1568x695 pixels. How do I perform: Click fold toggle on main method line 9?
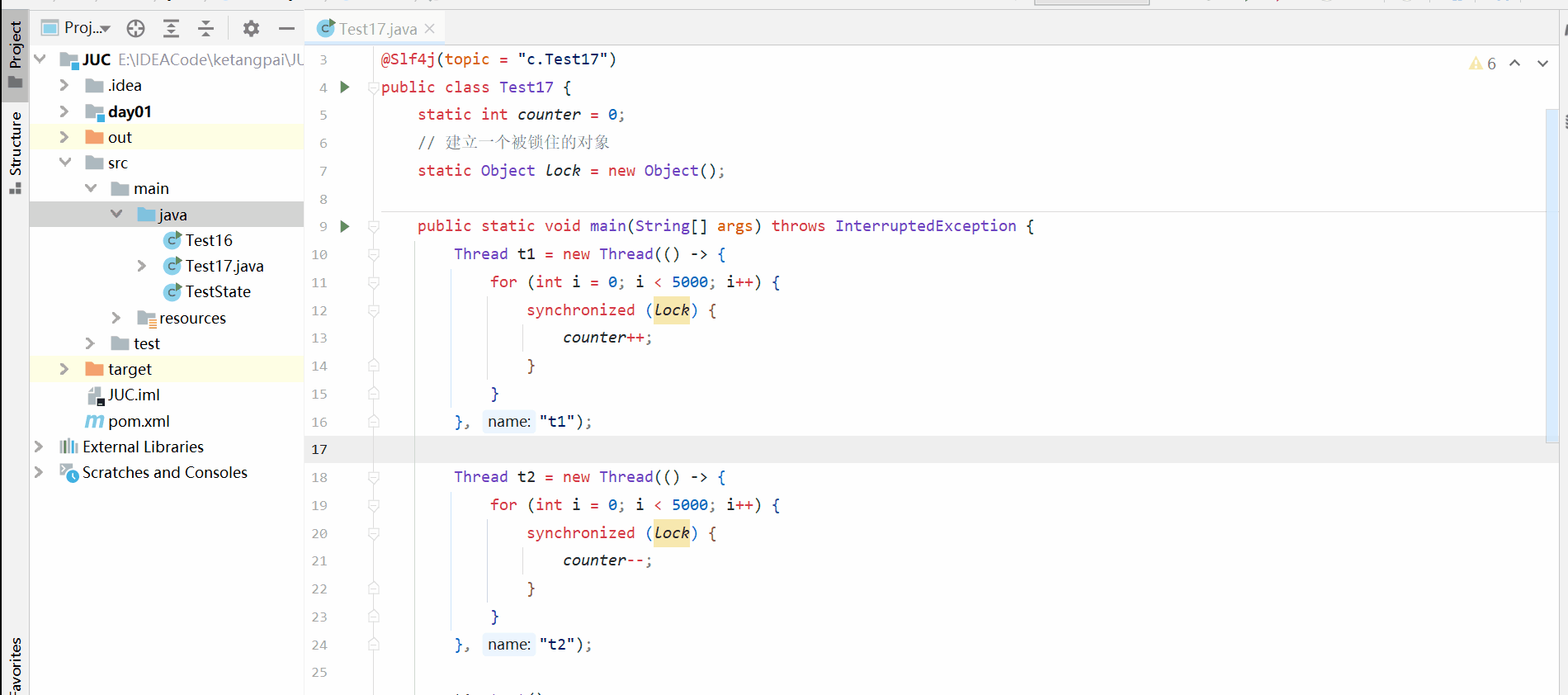tap(374, 226)
